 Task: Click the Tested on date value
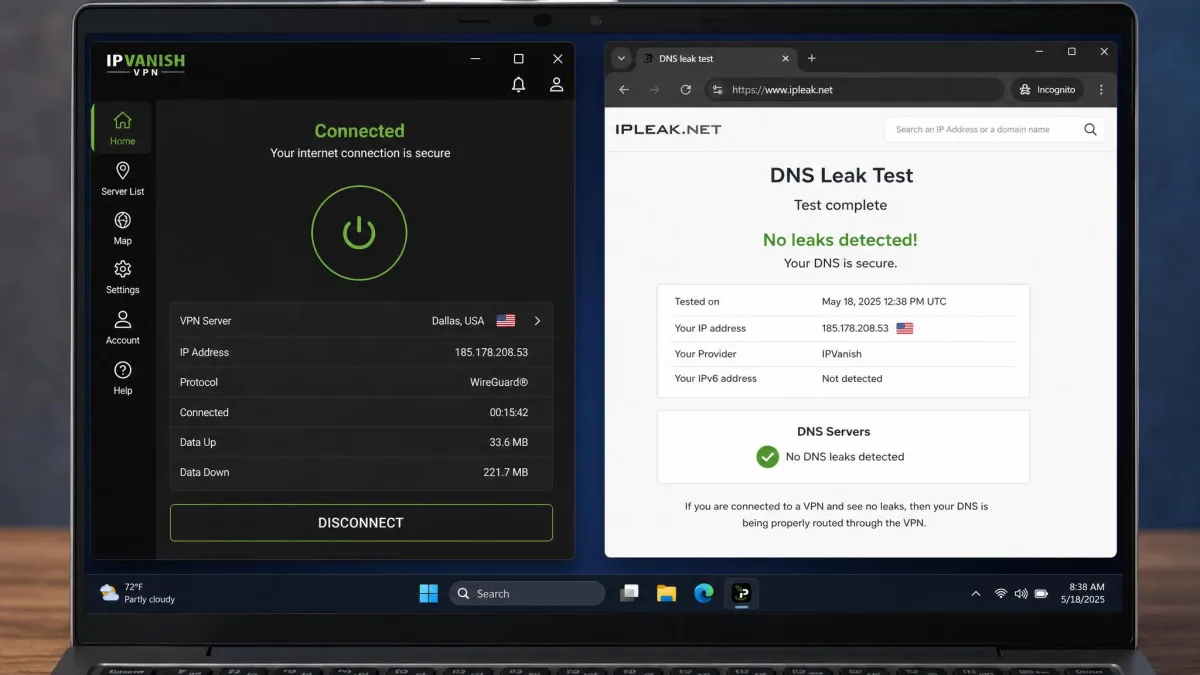[x=883, y=301]
